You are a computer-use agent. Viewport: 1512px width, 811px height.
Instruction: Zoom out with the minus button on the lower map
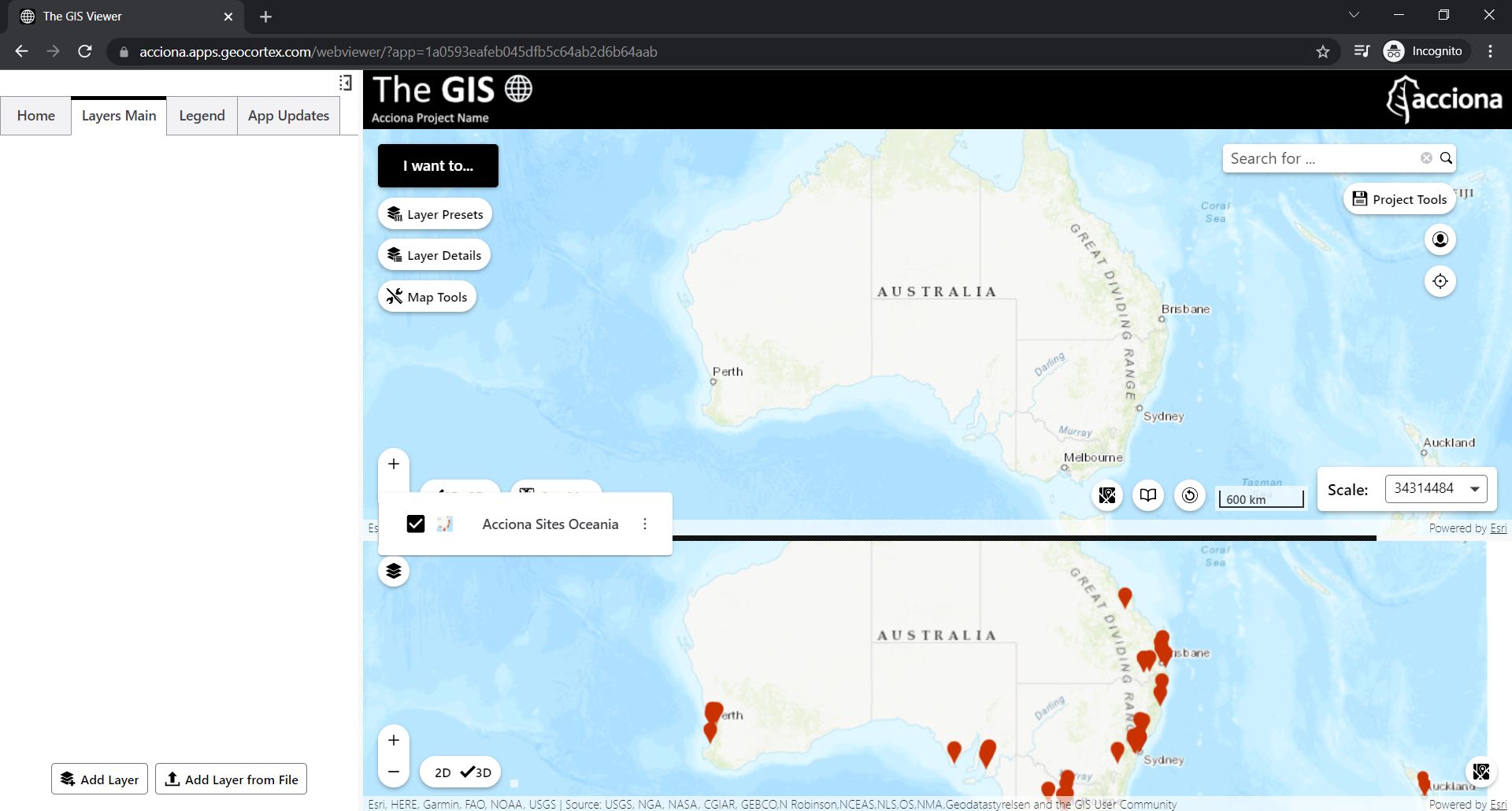pyautogui.click(x=394, y=772)
